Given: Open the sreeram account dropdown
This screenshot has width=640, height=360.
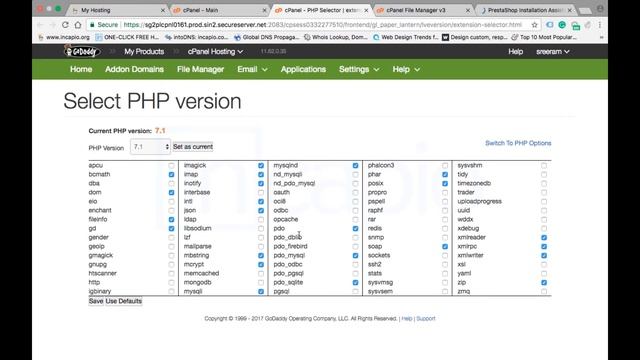Looking at the screenshot, I should point(552,52).
